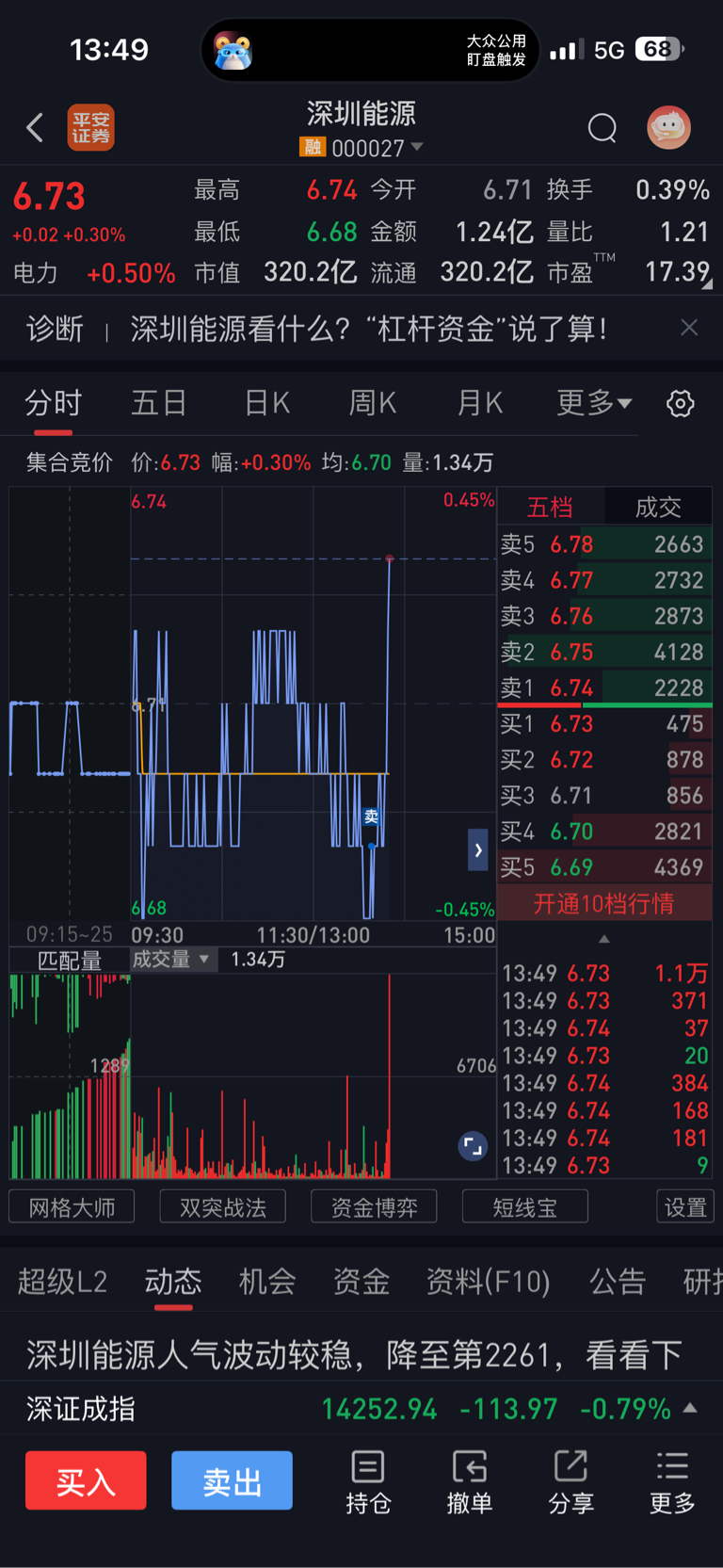723x1568 pixels.
Task: Tap the 电力 sector +0.50% link
Action: point(94,273)
